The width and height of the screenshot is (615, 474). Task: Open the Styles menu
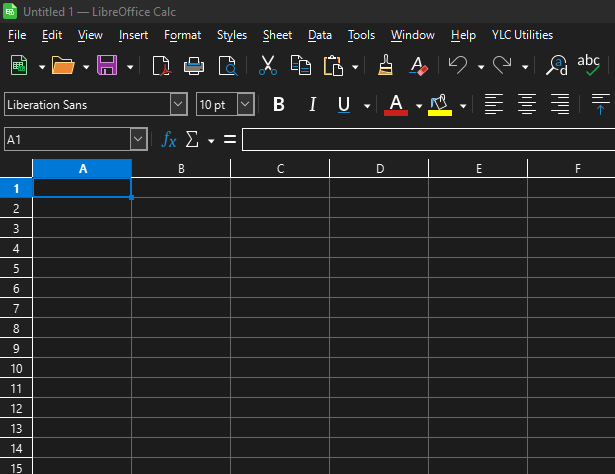232,35
